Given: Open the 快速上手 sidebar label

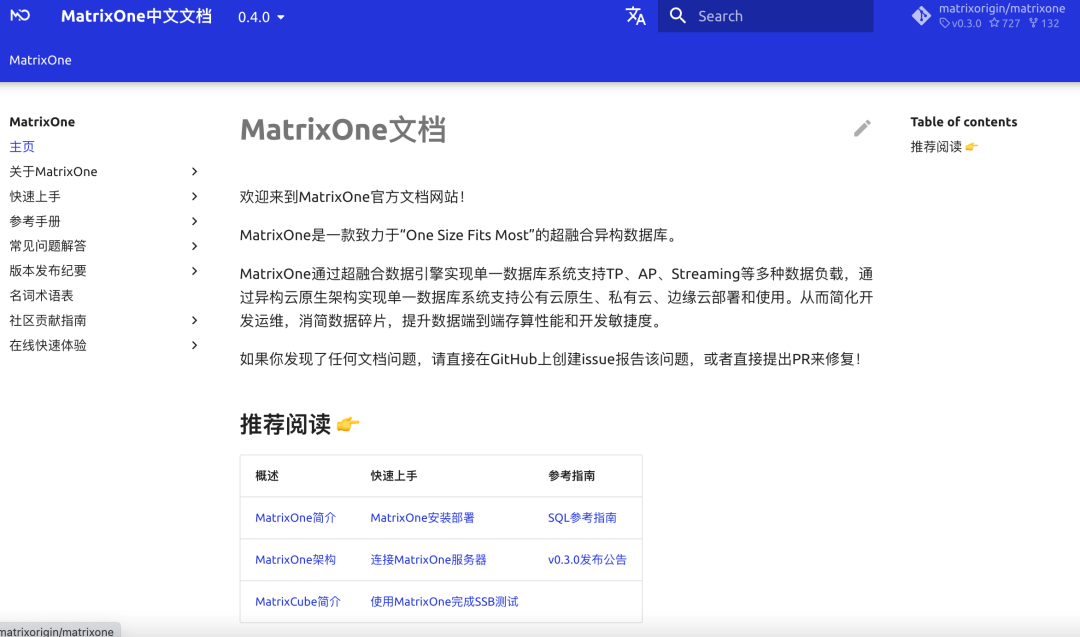Looking at the screenshot, I should pyautogui.click(x=35, y=196).
